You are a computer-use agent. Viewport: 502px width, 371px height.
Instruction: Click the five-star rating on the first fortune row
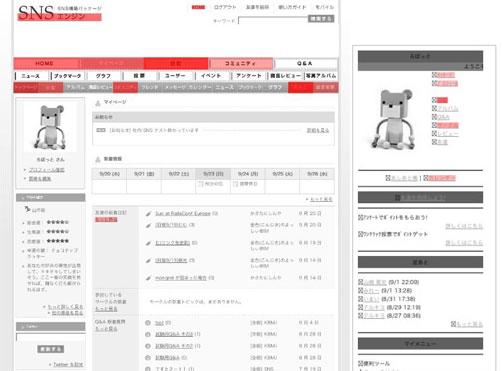point(58,222)
